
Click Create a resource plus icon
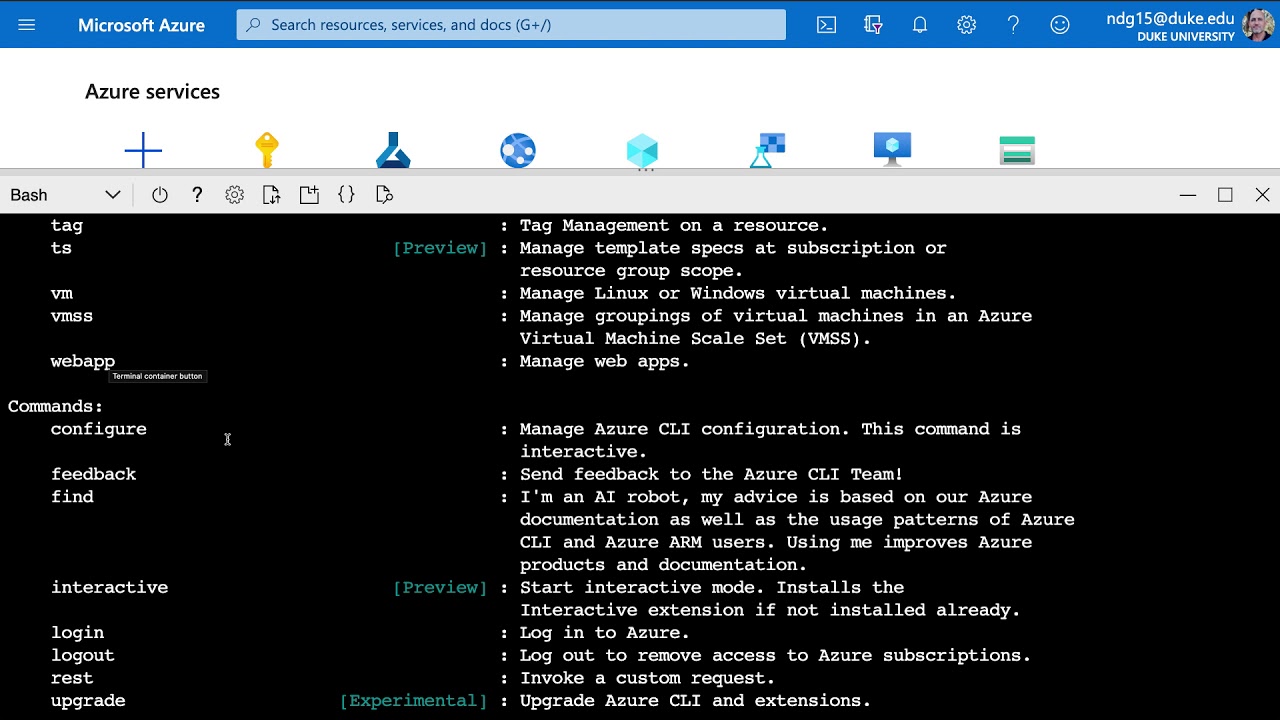pos(143,150)
